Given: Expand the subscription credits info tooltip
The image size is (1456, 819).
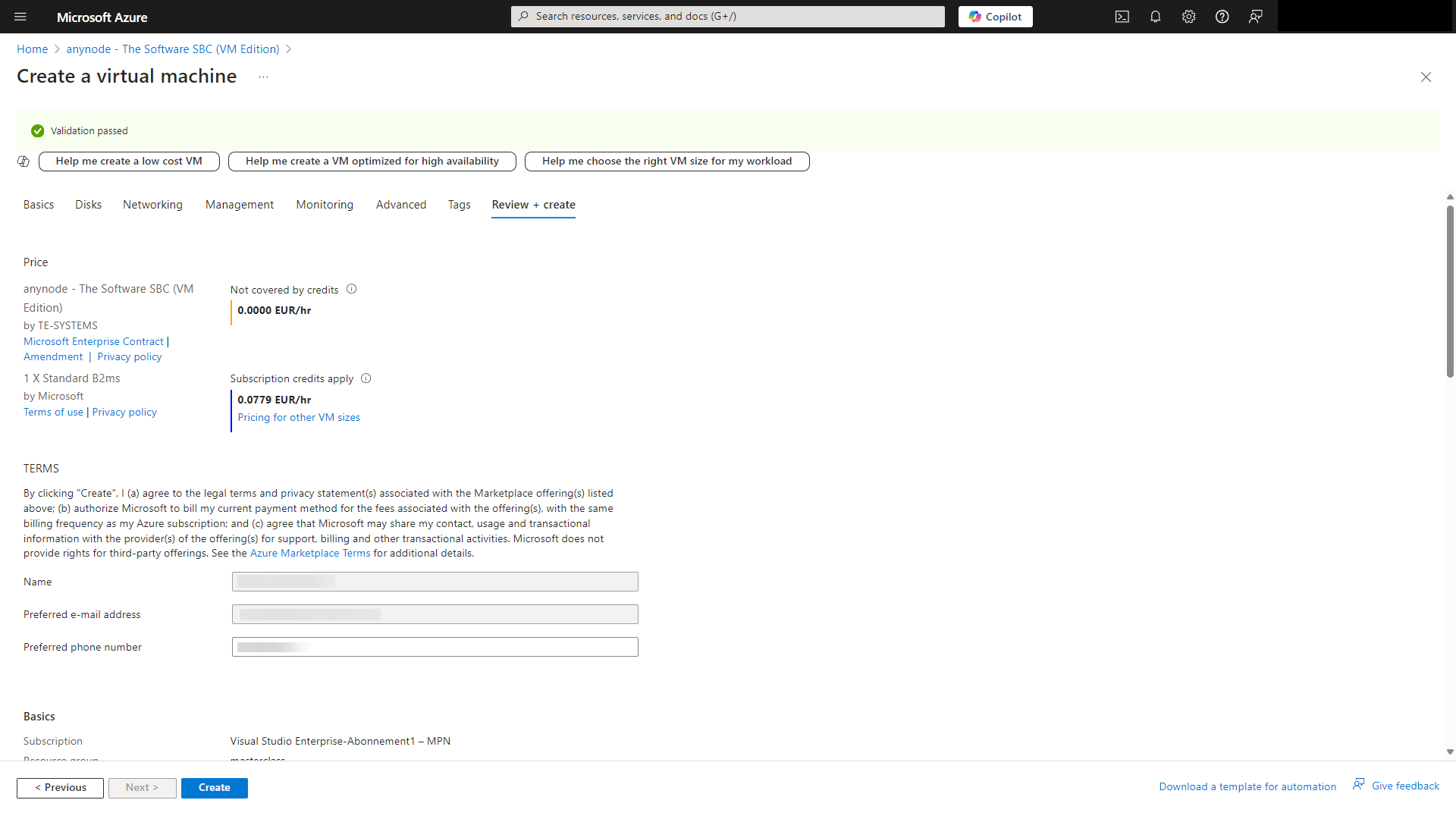Looking at the screenshot, I should click(x=366, y=378).
